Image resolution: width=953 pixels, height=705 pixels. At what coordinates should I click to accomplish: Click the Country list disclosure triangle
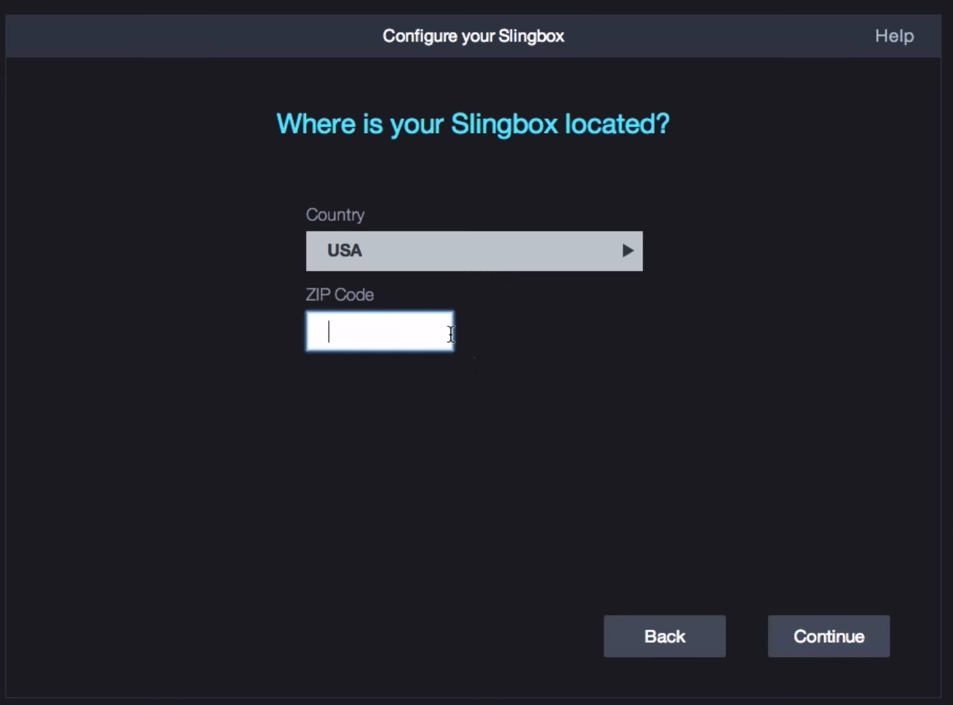click(x=627, y=250)
